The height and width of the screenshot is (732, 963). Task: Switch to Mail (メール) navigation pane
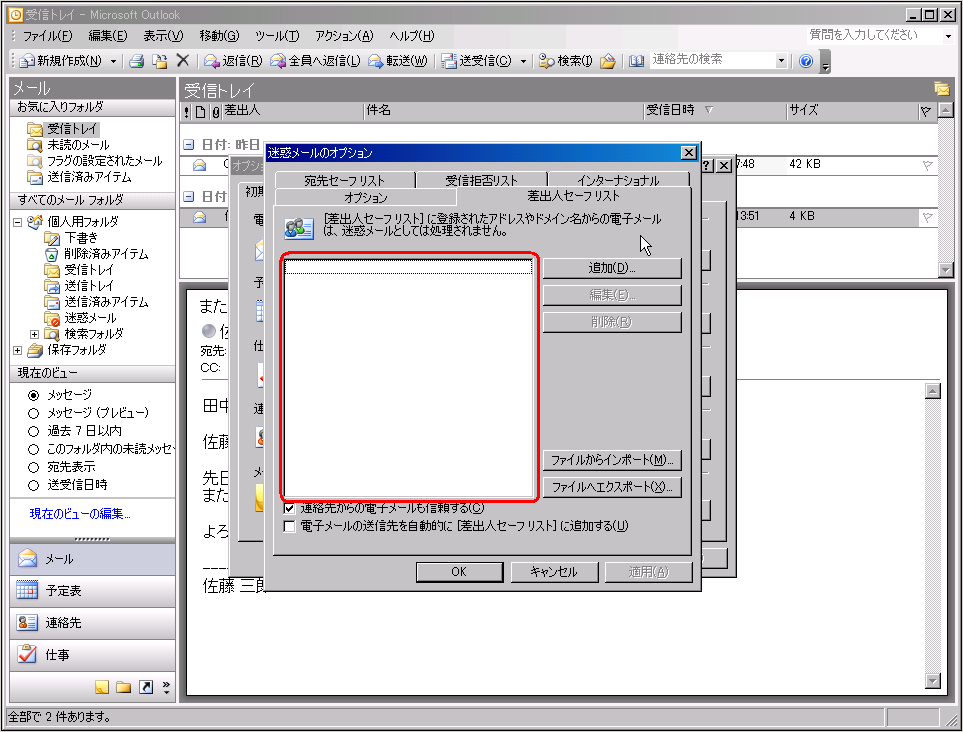pyautogui.click(x=92, y=559)
